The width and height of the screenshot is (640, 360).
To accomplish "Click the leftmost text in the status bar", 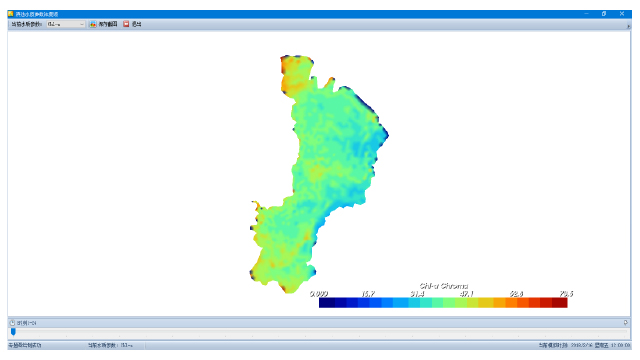I will (x=25, y=345).
